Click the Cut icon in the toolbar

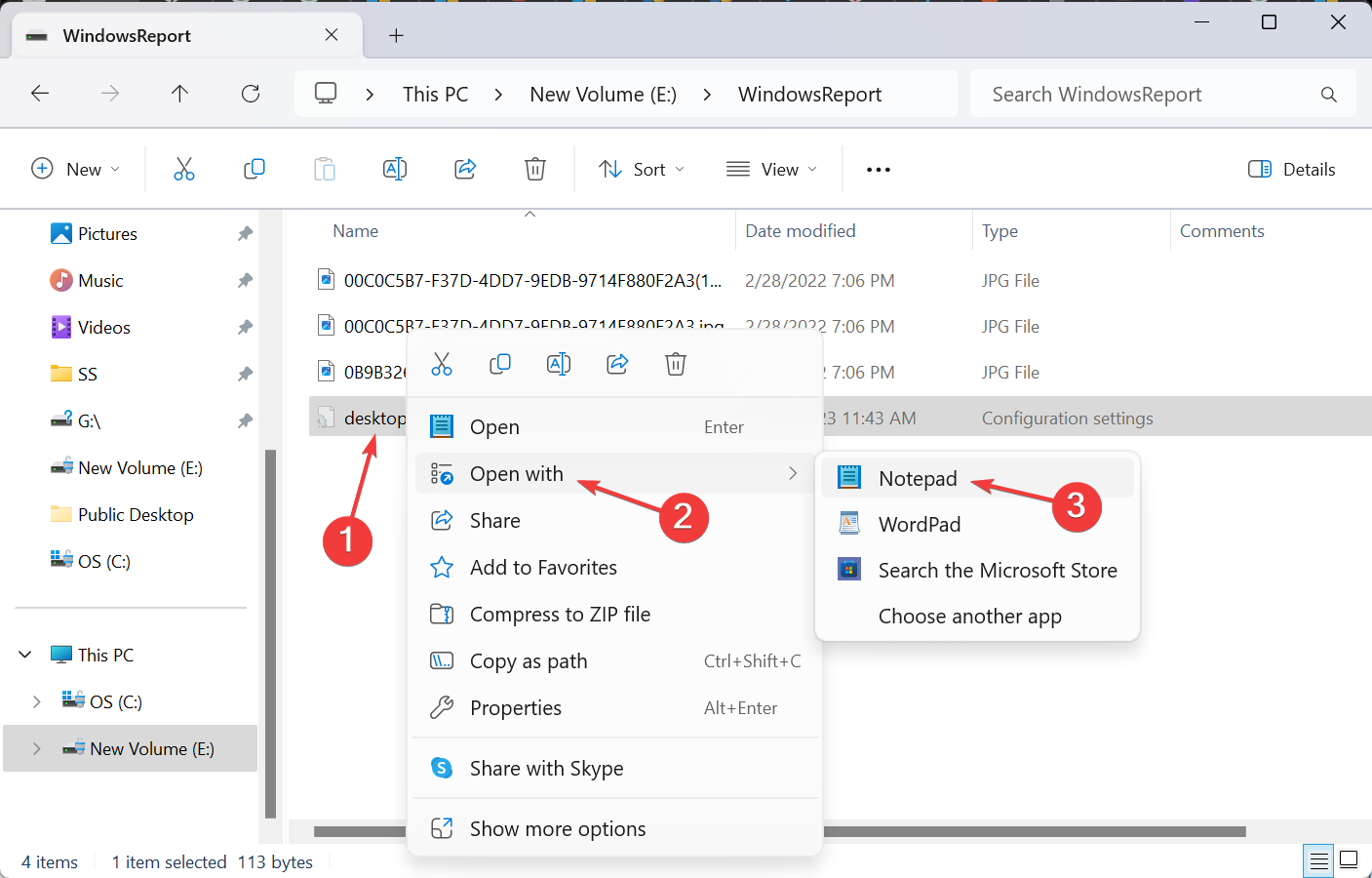(184, 169)
